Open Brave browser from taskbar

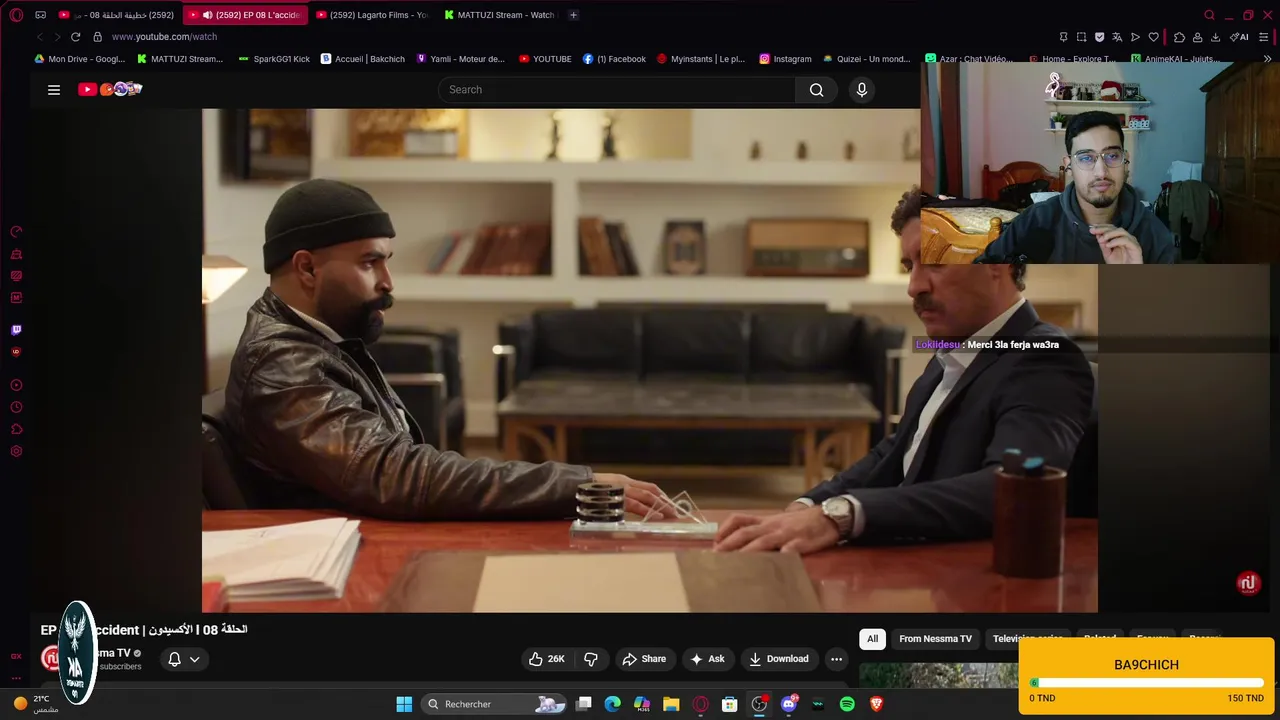[x=876, y=704]
